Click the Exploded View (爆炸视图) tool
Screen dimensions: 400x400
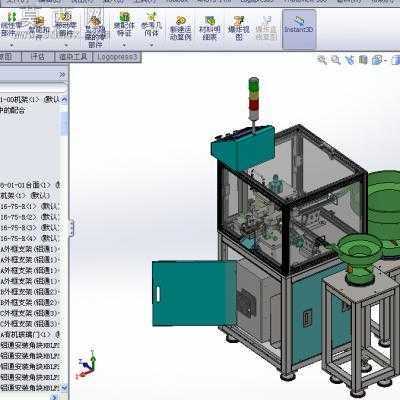pyautogui.click(x=239, y=28)
